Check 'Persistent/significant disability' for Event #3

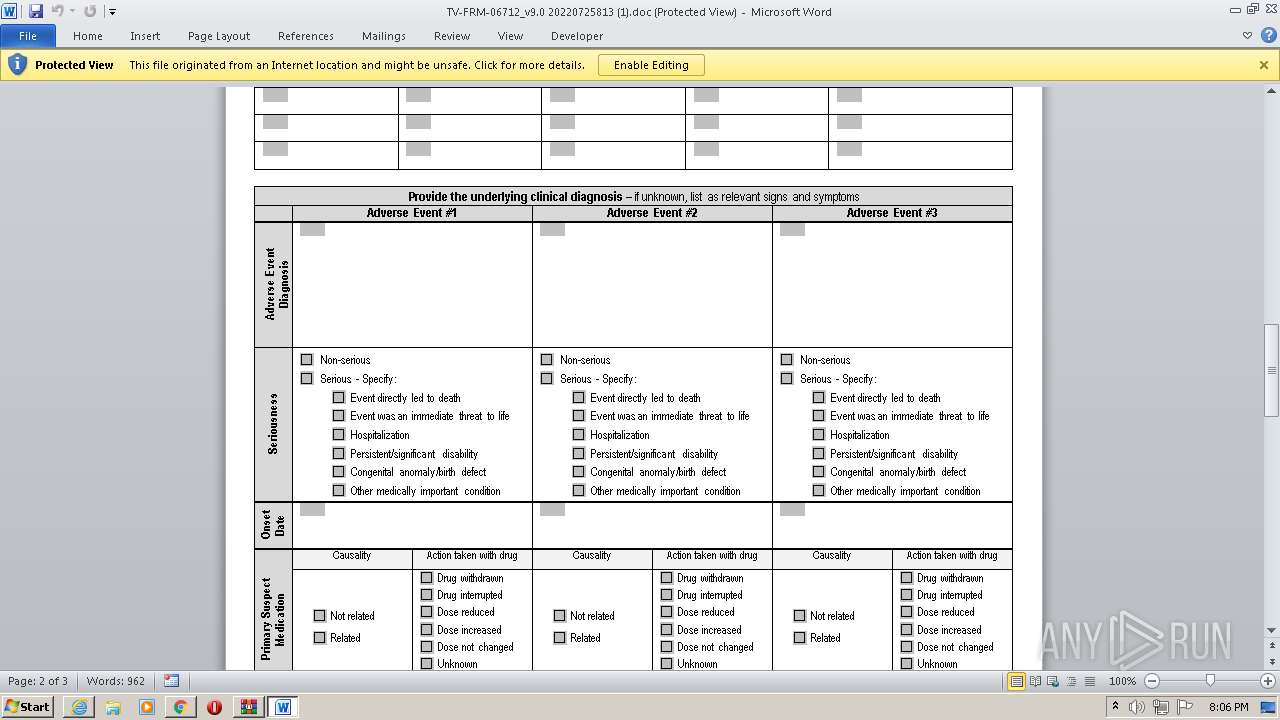[819, 454]
